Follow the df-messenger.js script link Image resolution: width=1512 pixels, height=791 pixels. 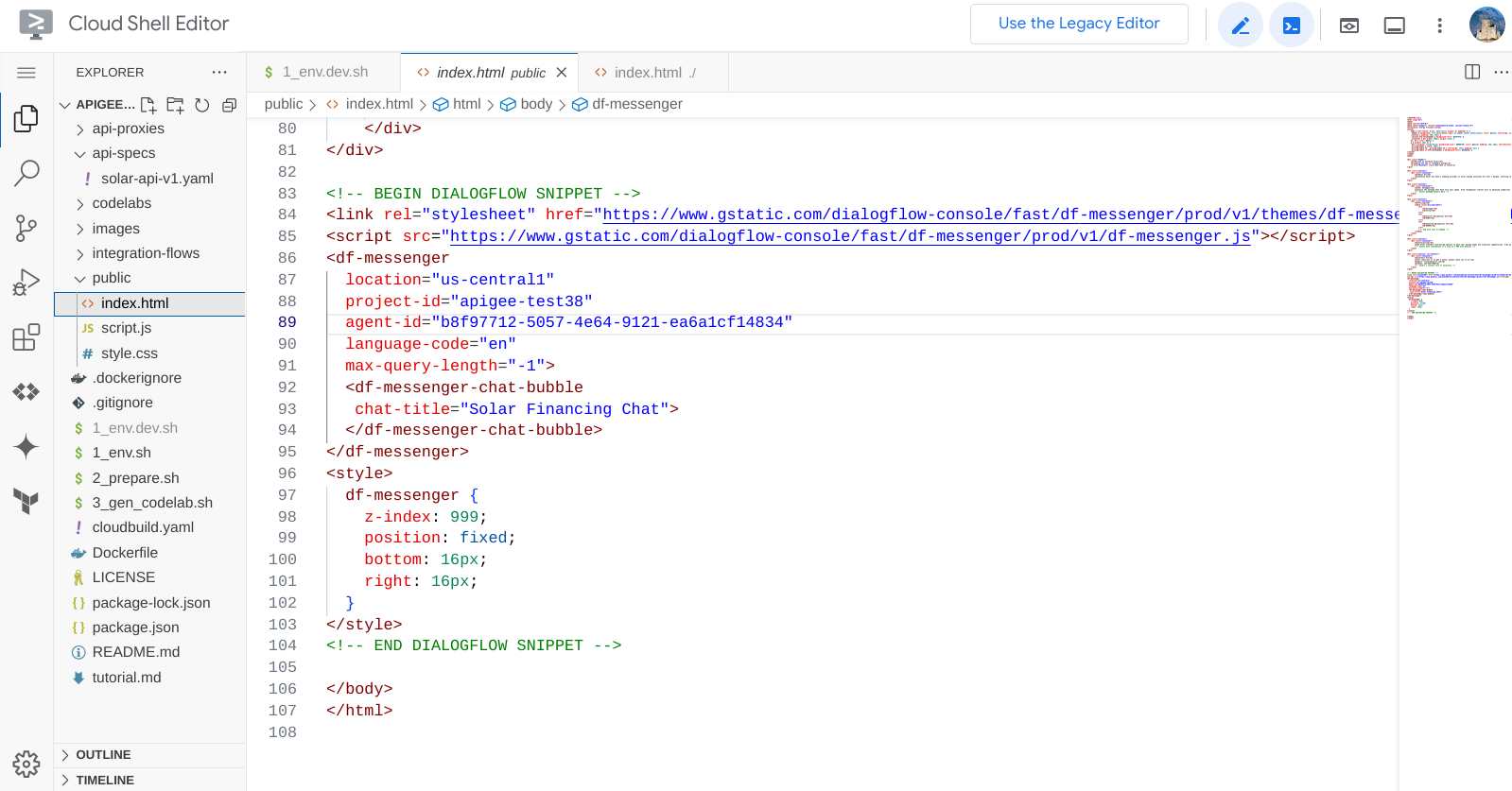coord(850,236)
